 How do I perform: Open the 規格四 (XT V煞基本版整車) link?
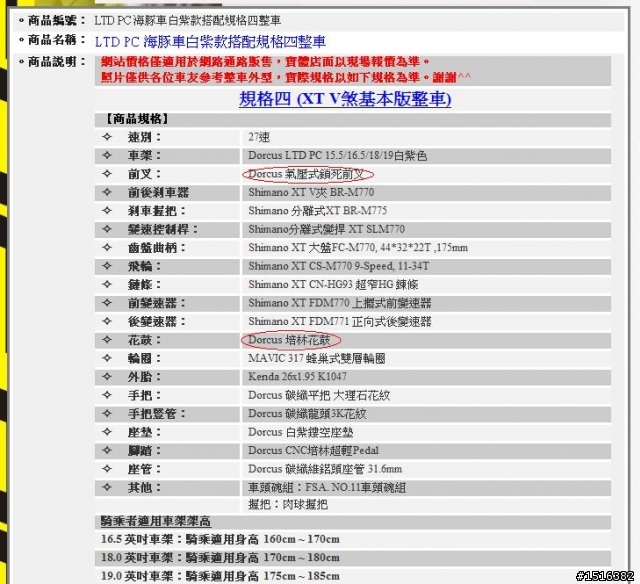(x=345, y=99)
